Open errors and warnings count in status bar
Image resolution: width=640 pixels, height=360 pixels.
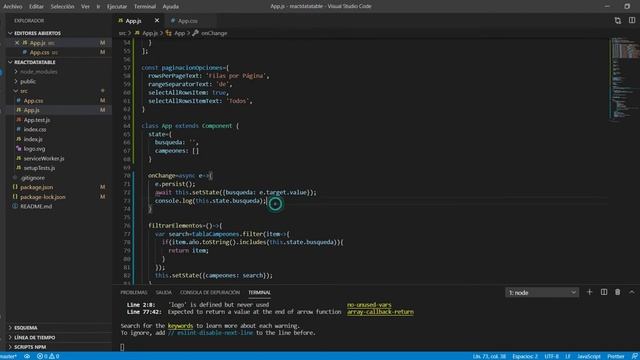pyautogui.click(x=48, y=356)
